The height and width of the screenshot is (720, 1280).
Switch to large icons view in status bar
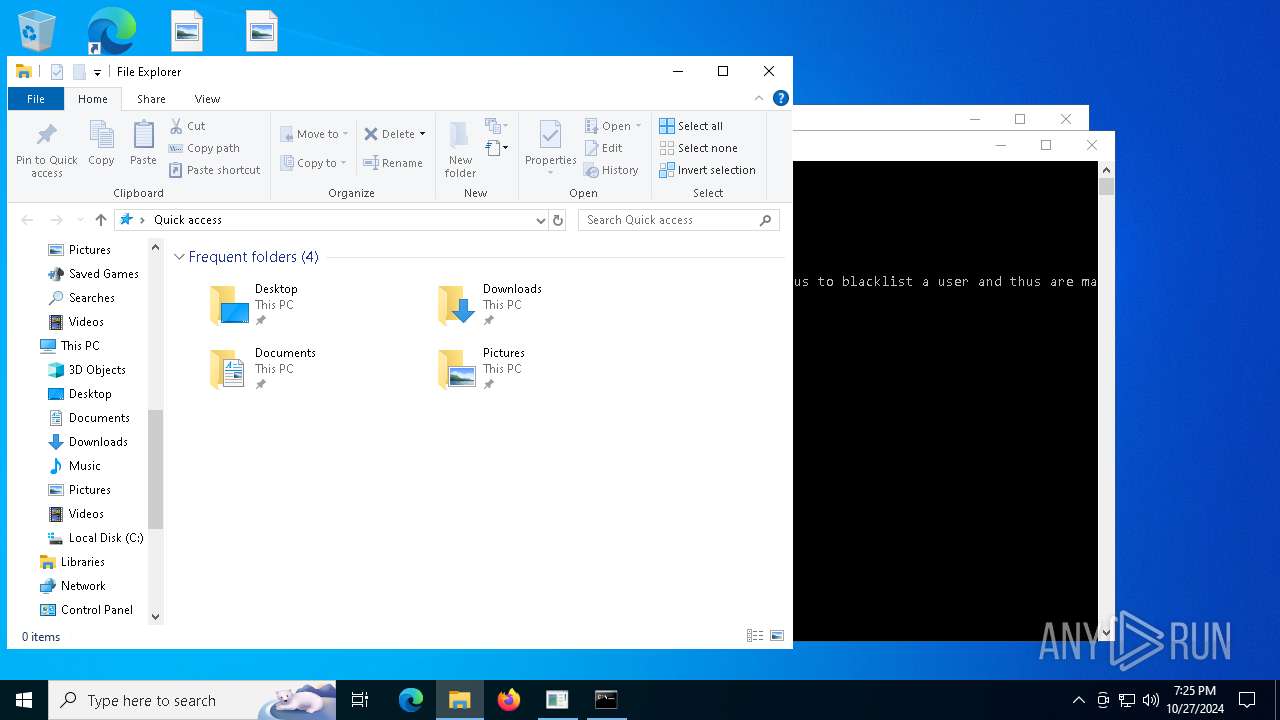[776, 636]
